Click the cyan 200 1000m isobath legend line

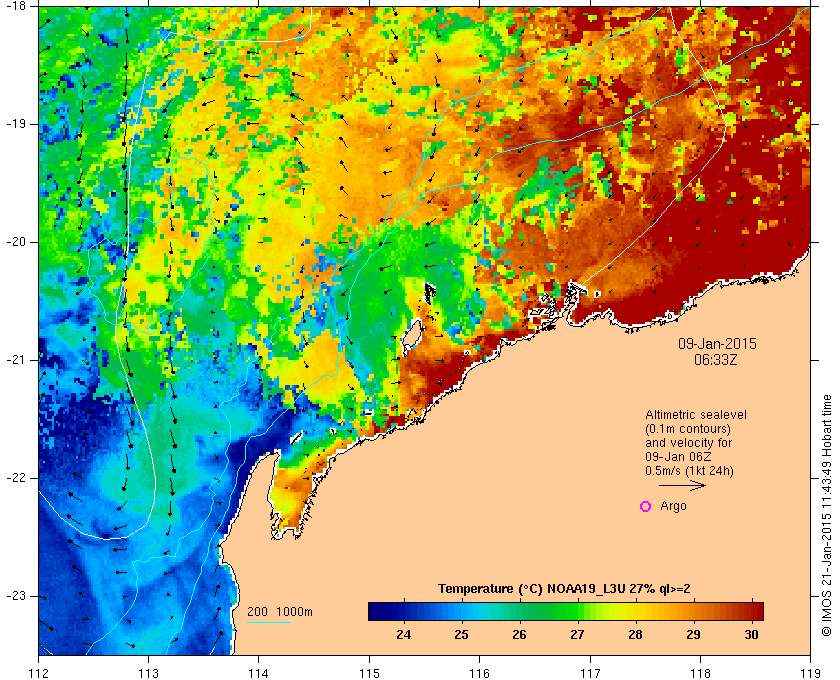pyautogui.click(x=269, y=623)
